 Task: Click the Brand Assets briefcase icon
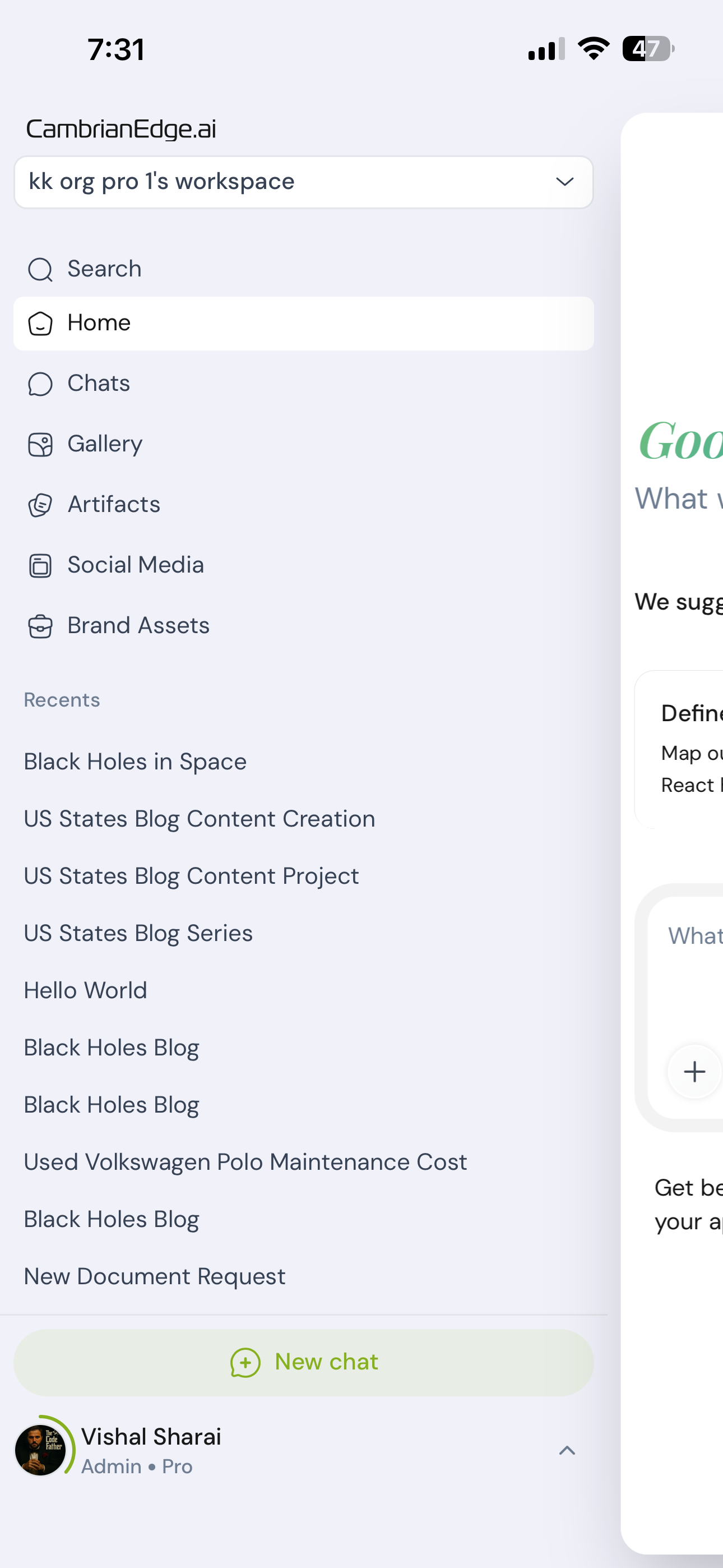[40, 626]
